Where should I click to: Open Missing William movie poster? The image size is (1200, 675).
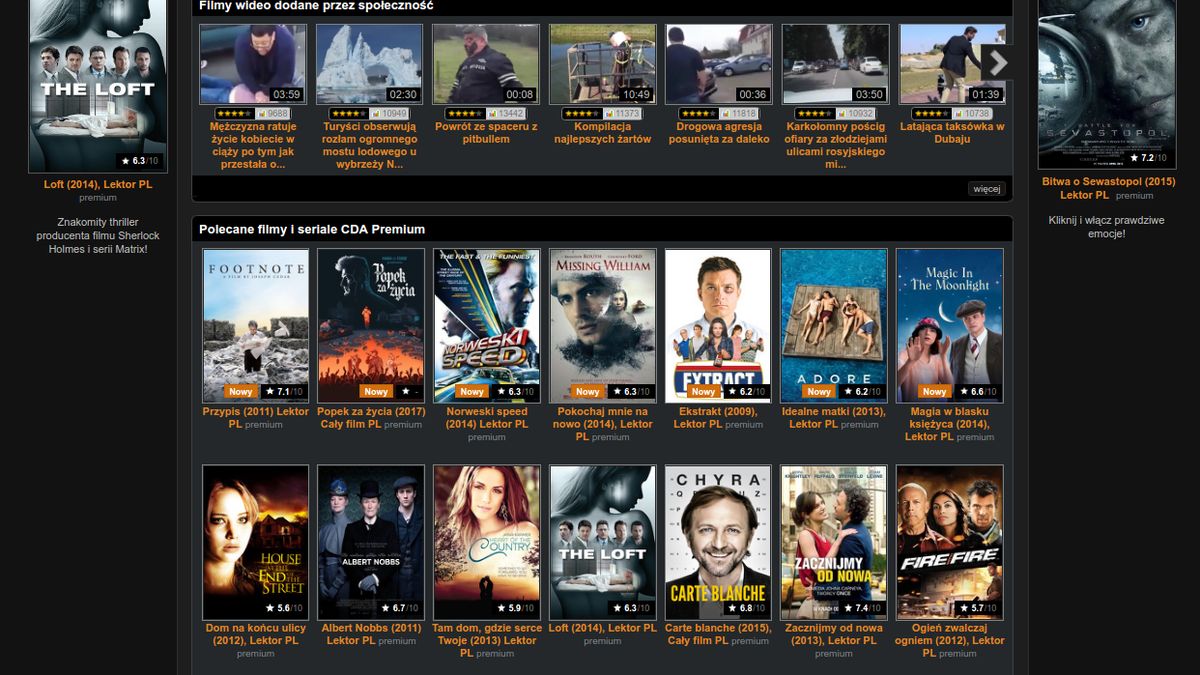coord(603,325)
